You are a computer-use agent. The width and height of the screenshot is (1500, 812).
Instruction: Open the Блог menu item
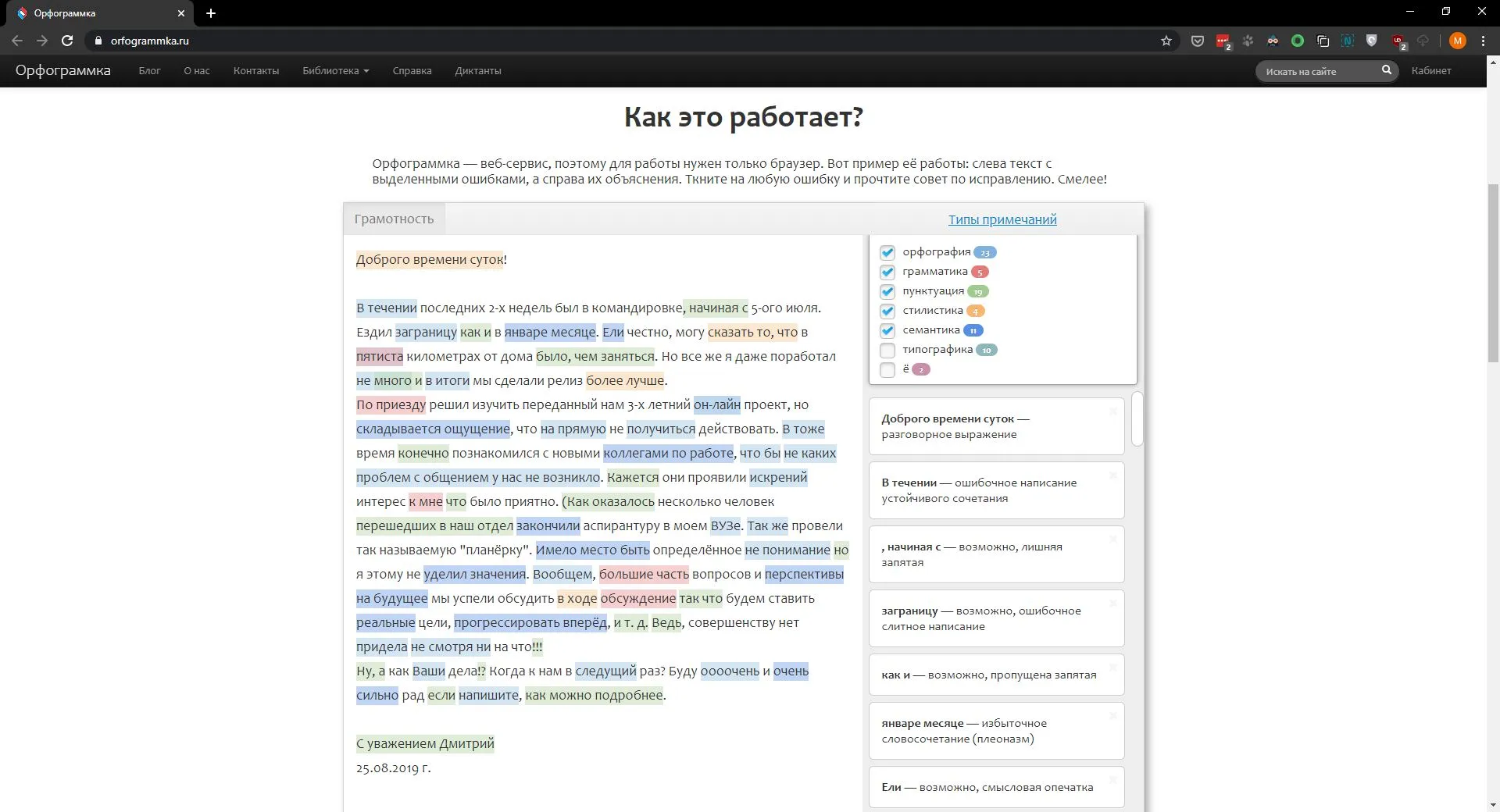point(149,70)
